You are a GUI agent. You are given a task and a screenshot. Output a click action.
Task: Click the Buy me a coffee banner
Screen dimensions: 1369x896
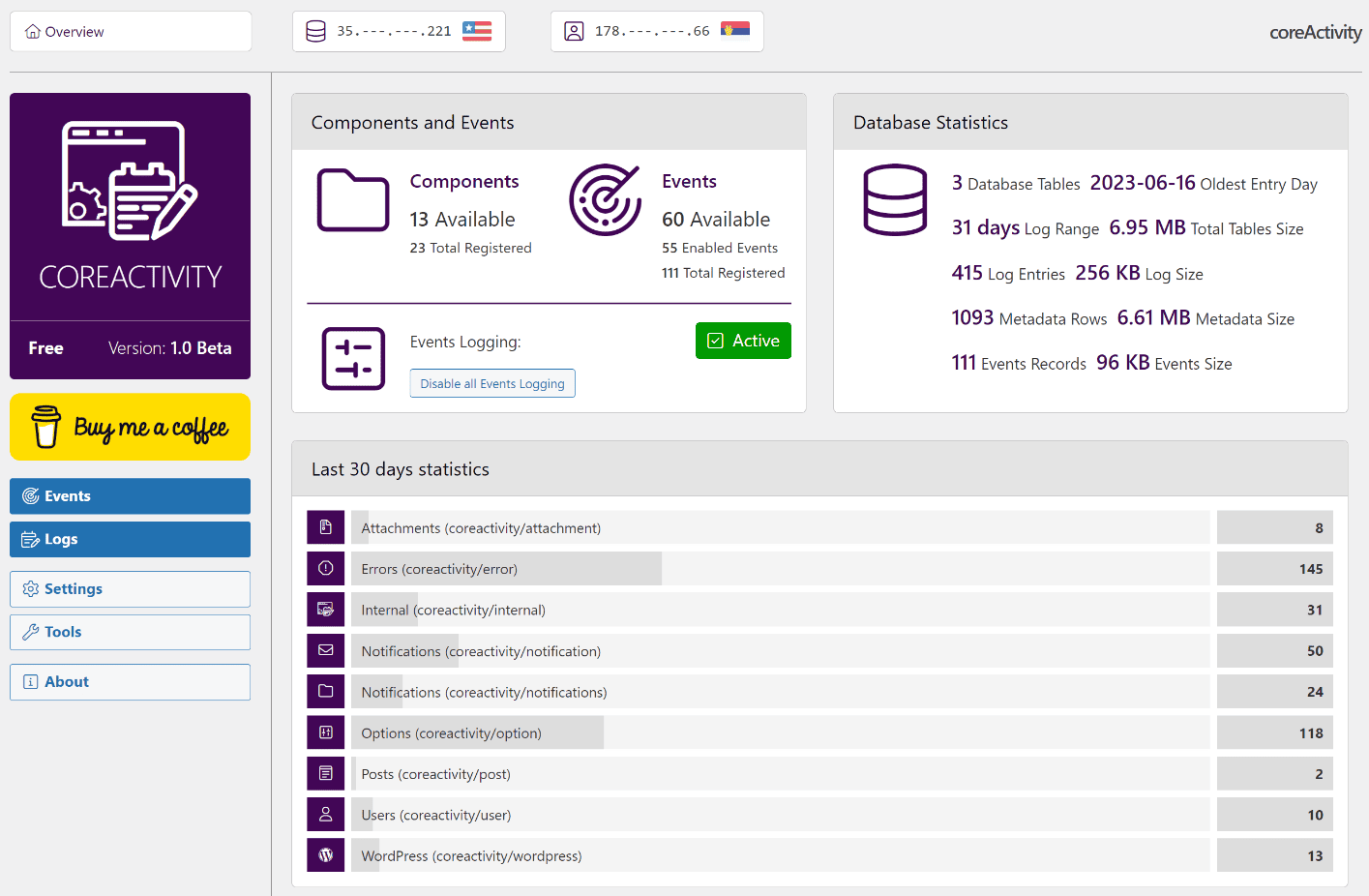130,427
